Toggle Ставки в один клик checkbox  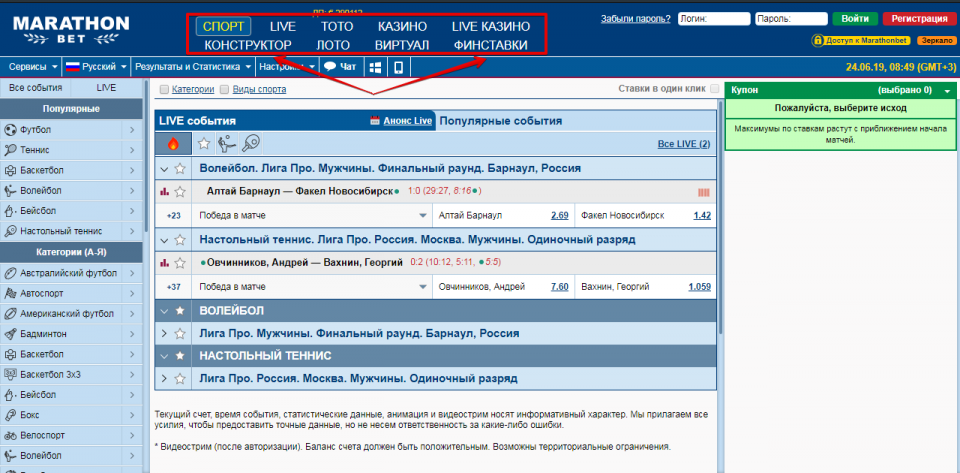point(714,89)
